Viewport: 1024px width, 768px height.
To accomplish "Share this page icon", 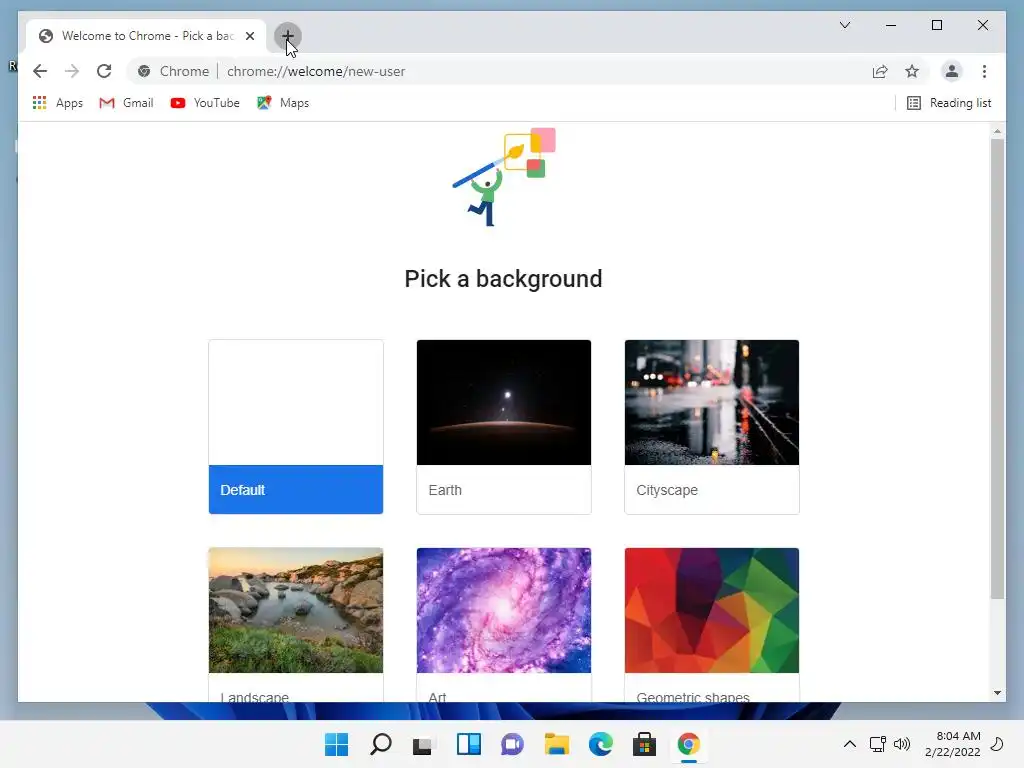I will (x=880, y=71).
